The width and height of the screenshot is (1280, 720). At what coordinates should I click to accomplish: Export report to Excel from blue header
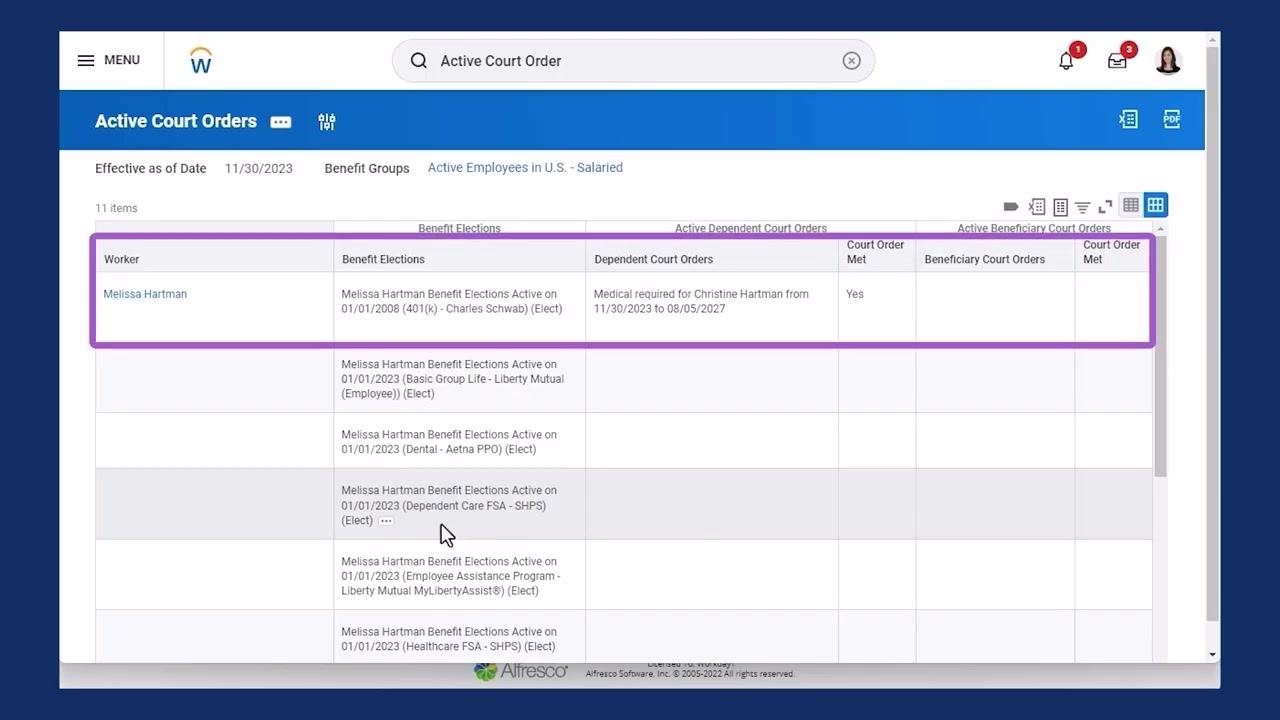tap(1128, 119)
